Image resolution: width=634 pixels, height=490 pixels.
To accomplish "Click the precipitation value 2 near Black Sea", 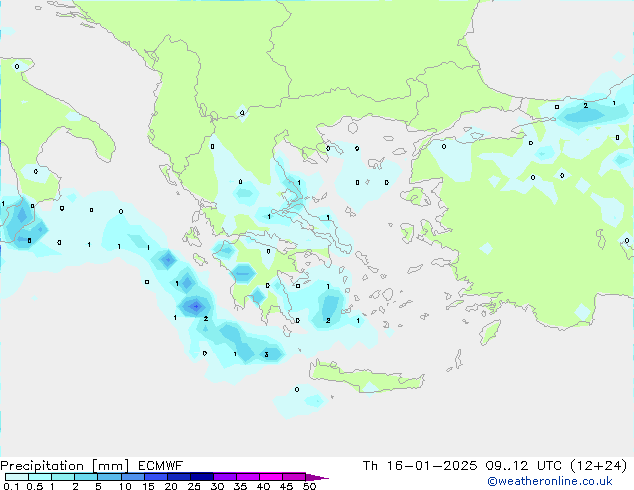I will 585,106.
